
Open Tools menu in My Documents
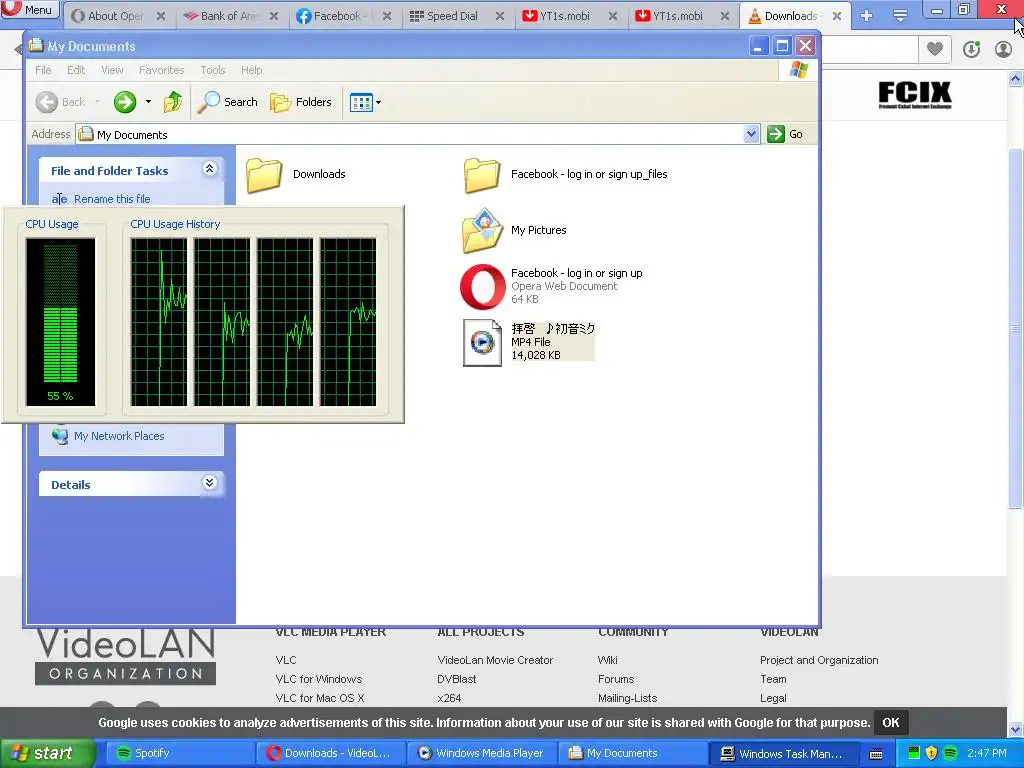(212, 70)
